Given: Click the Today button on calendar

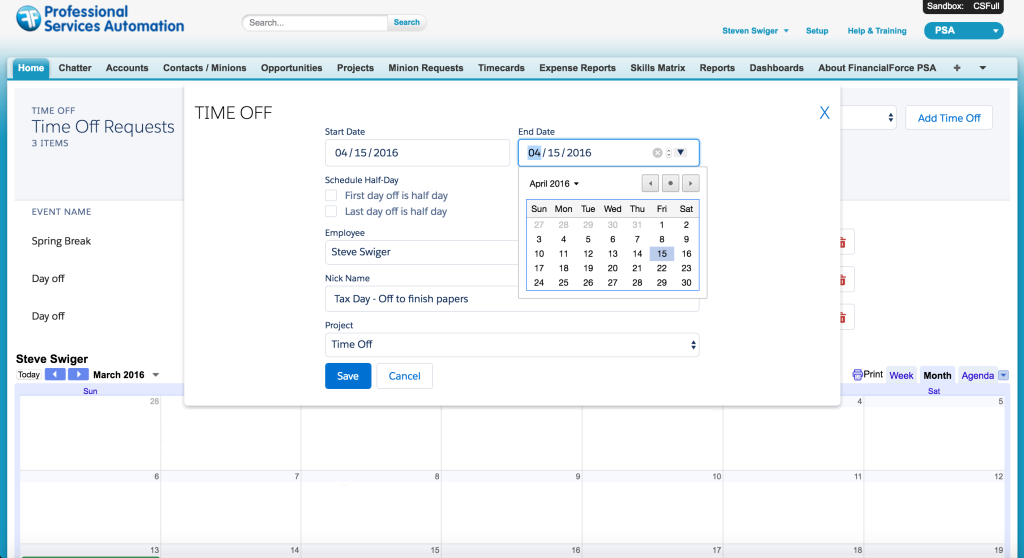Looking at the screenshot, I should pos(29,374).
